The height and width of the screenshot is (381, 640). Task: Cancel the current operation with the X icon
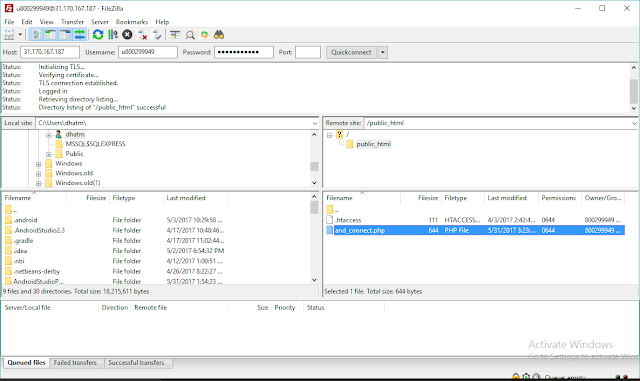(127, 35)
